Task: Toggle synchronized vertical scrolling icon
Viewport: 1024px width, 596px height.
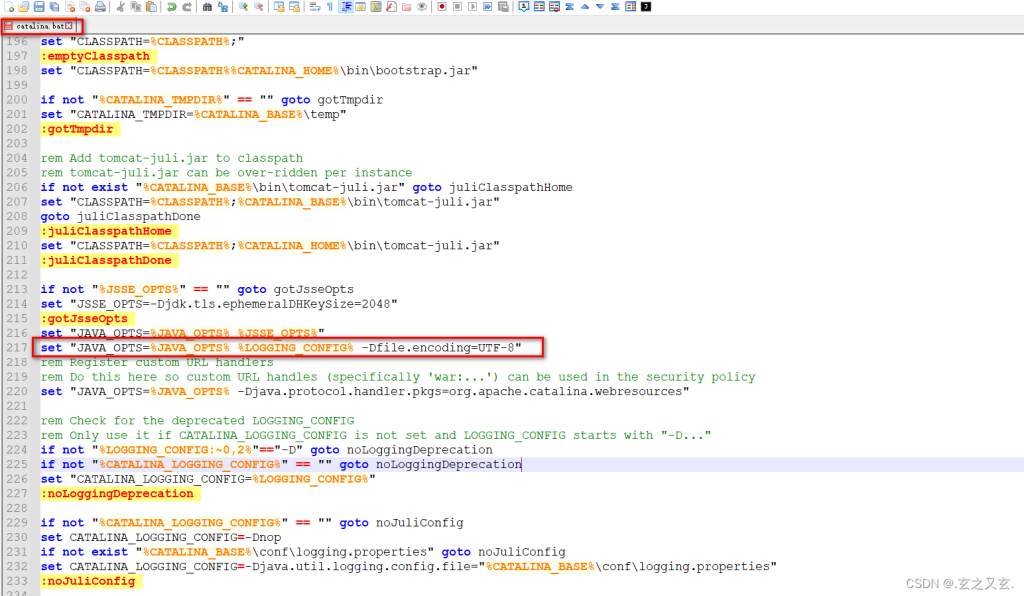Action: 279,7
